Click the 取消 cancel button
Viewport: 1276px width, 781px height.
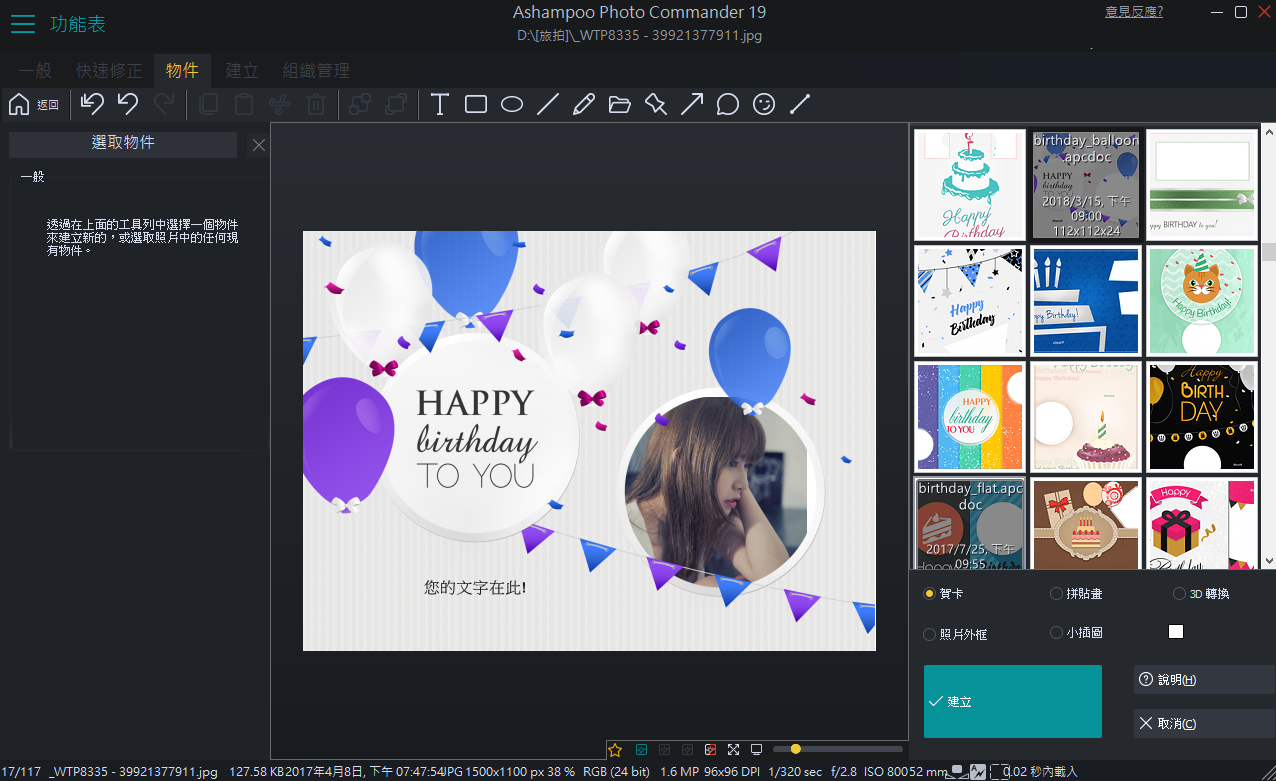pyautogui.click(x=1203, y=723)
